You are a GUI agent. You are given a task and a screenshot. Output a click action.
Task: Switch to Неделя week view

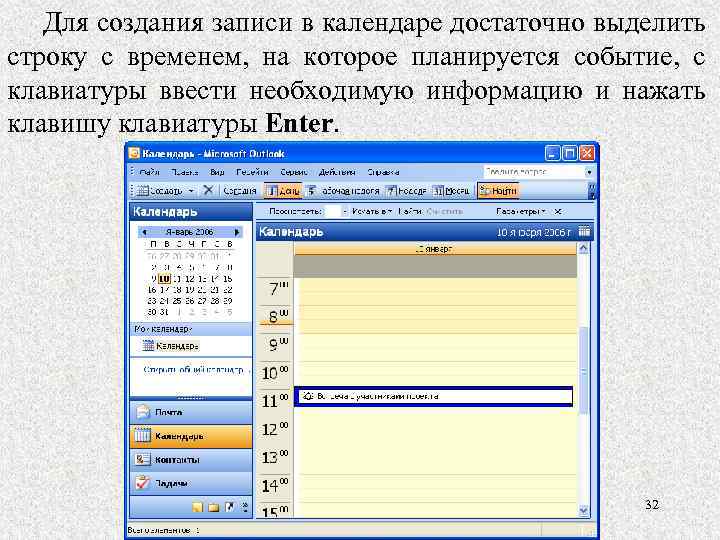click(406, 191)
